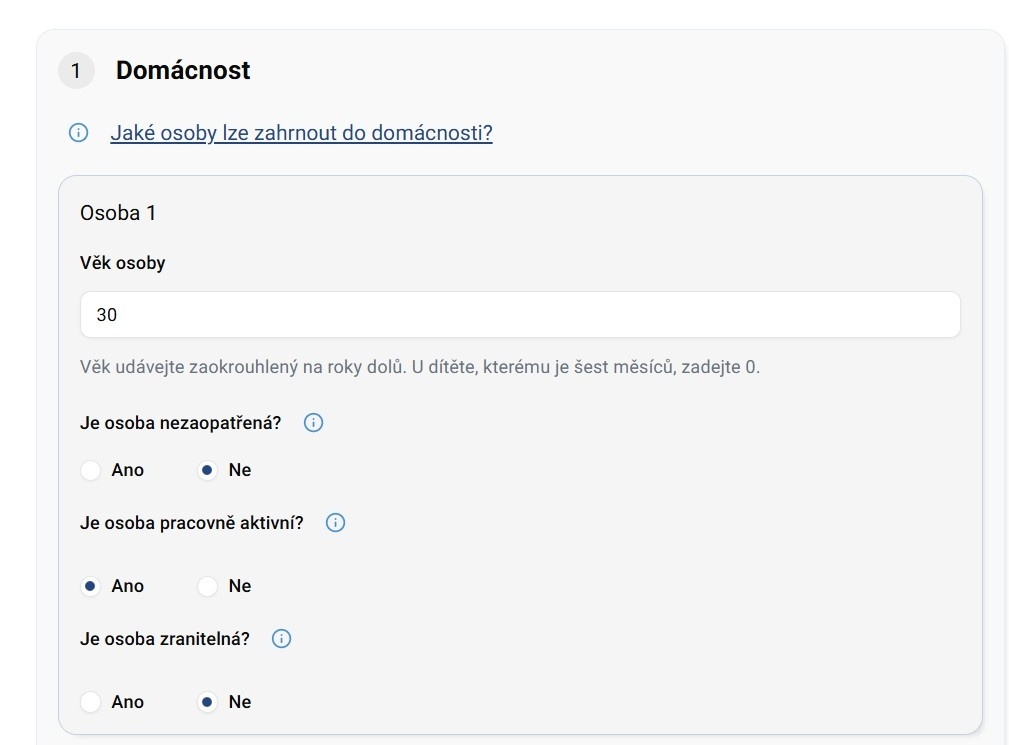The width and height of the screenshot is (1009, 745).
Task: Click info icon beside "Je osoba zranitelná?"
Action: (x=282, y=639)
